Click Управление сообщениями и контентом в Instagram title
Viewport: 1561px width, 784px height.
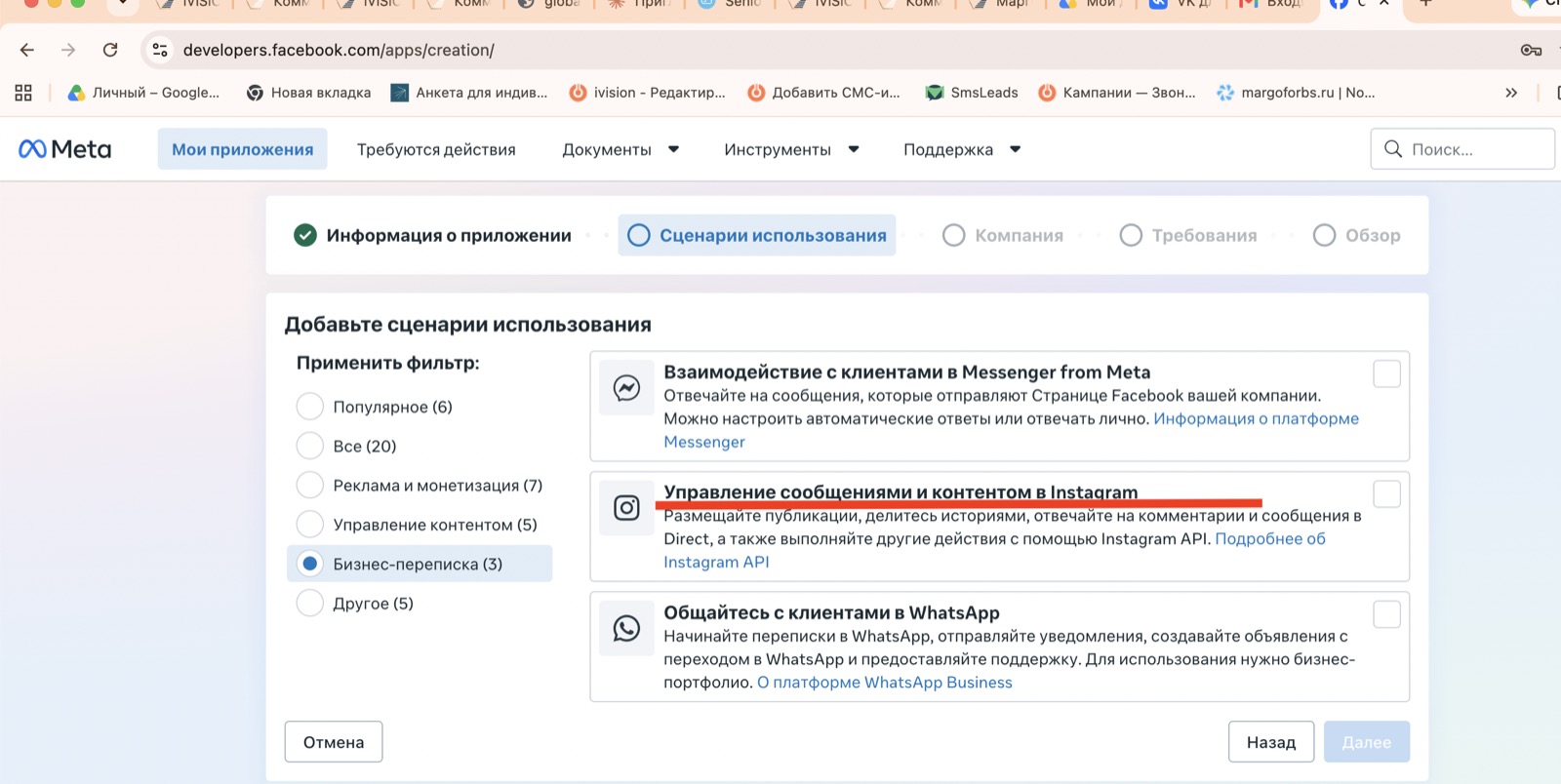click(901, 491)
